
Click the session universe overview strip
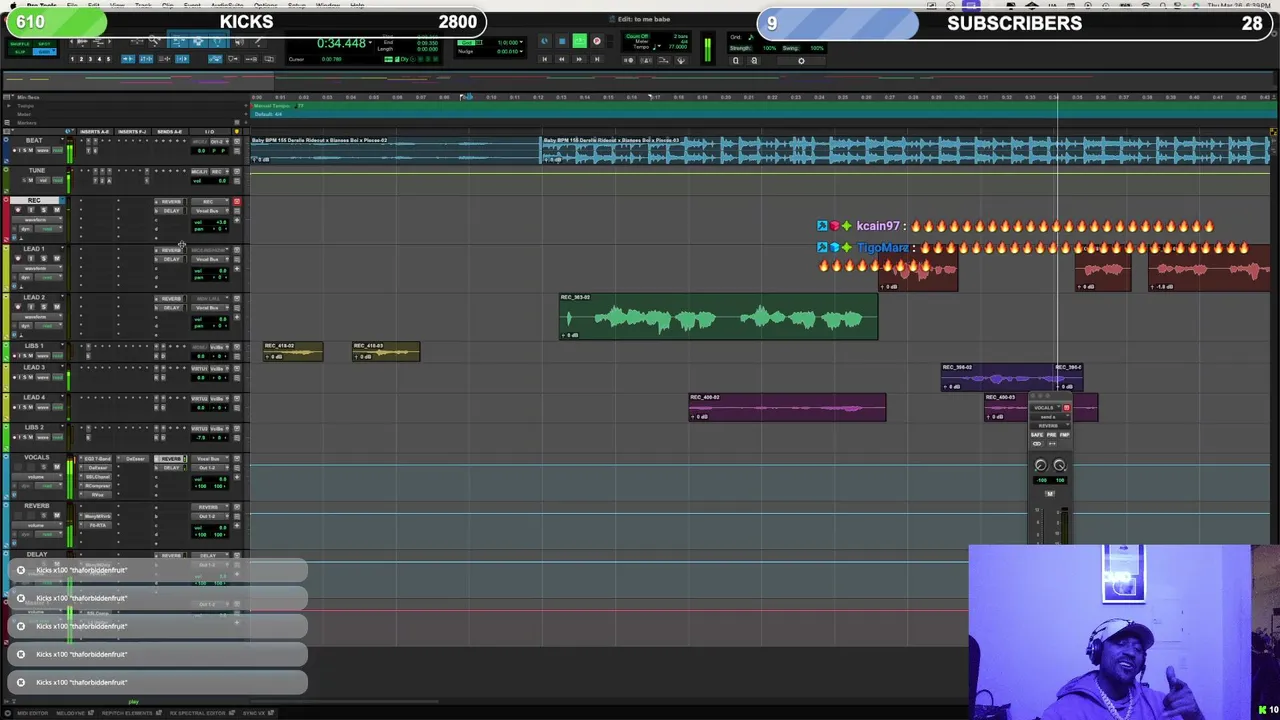[x=640, y=80]
